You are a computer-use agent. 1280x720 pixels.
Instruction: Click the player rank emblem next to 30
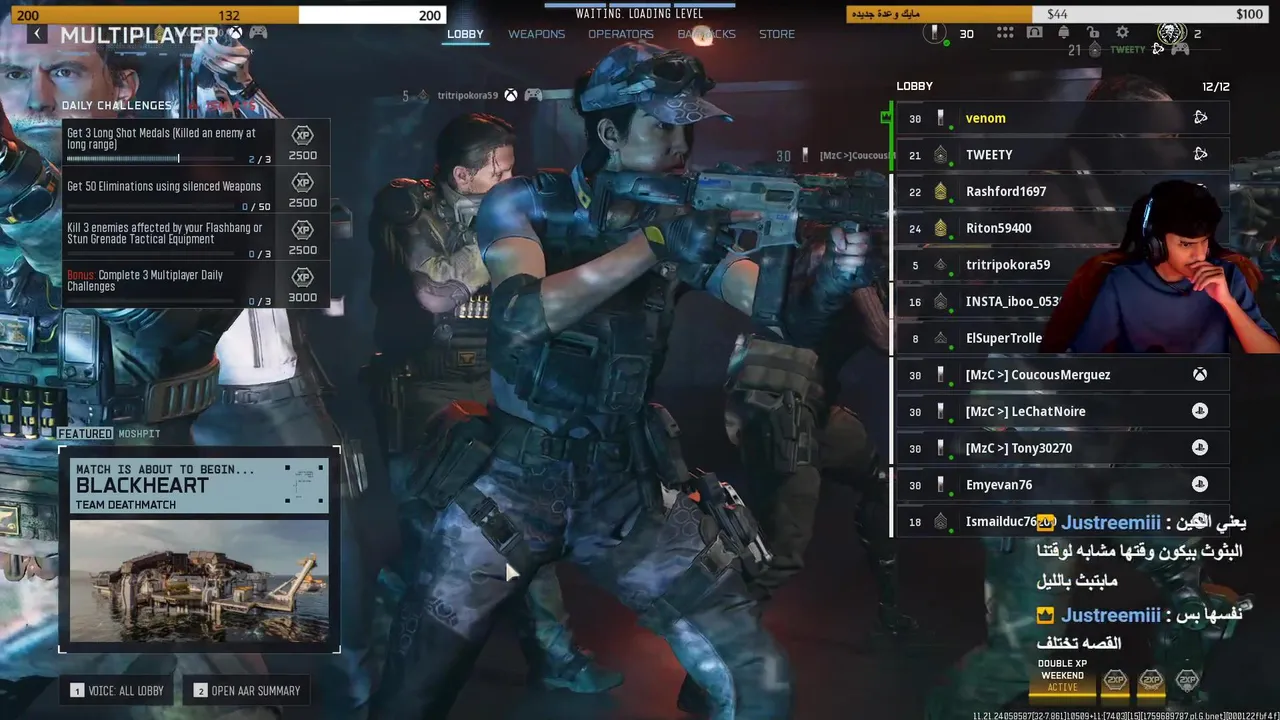937,33
